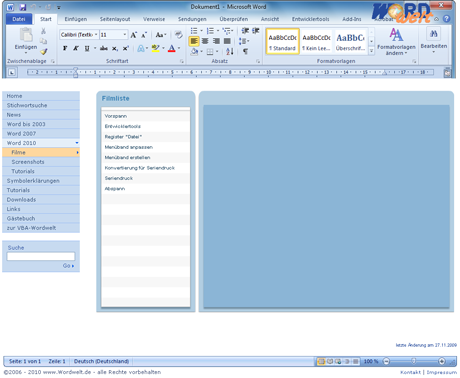460x378 pixels.
Task: Toggle paragraph marks pilcrow button
Action: point(245,51)
